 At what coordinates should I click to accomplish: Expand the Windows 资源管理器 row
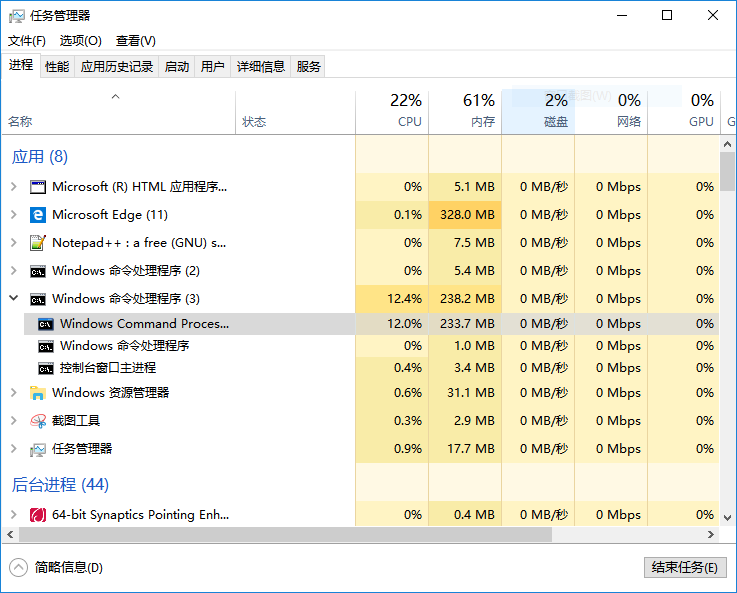point(14,393)
